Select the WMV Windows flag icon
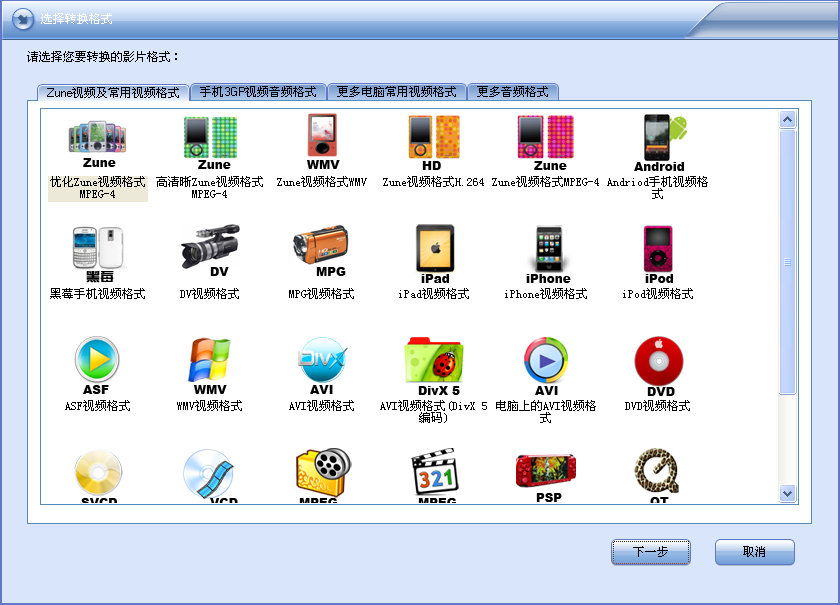This screenshot has height=605, width=840. [209, 367]
